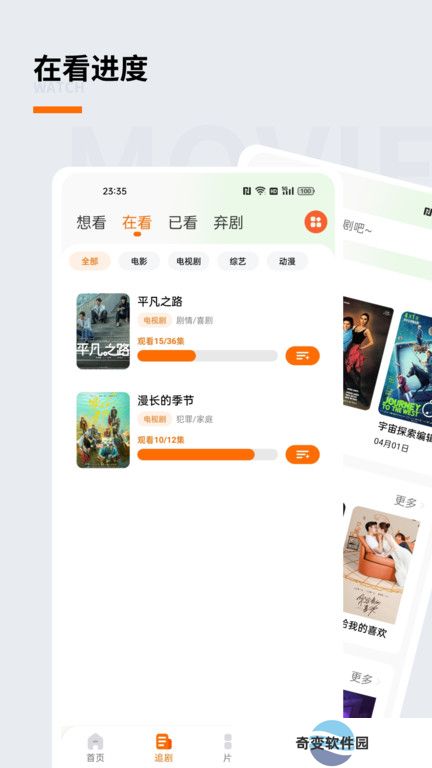Filter by 综艺 chip
Image resolution: width=432 pixels, height=768 pixels.
[x=238, y=261]
